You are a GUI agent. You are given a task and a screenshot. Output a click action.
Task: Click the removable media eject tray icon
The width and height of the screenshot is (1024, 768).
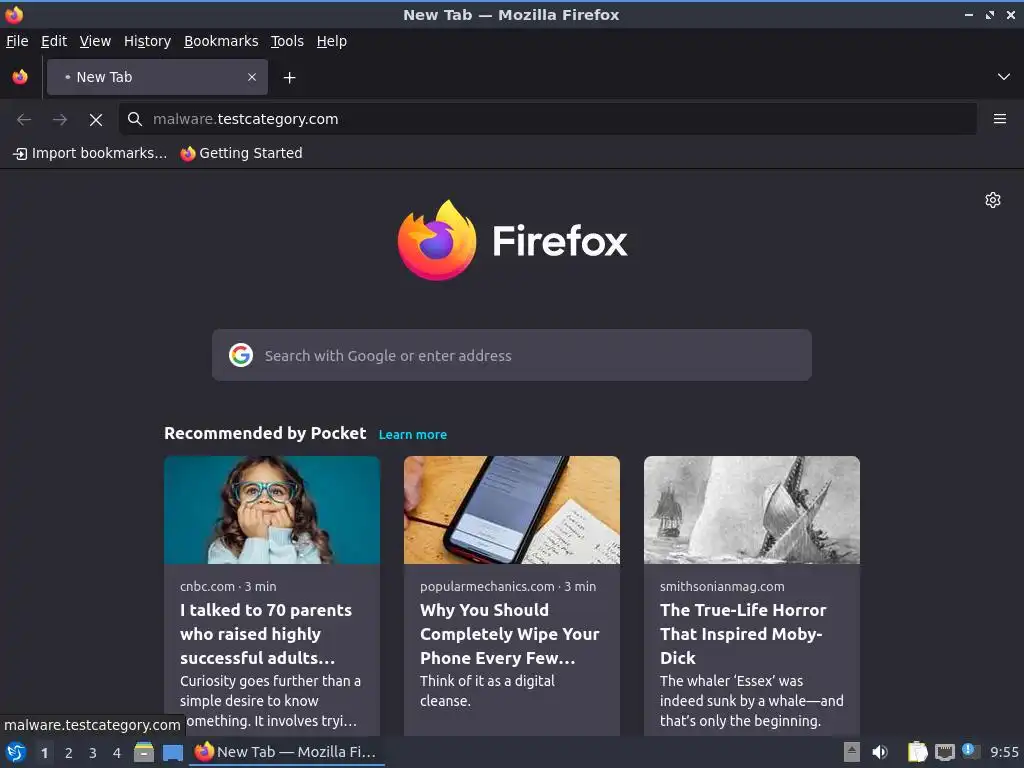pos(851,752)
